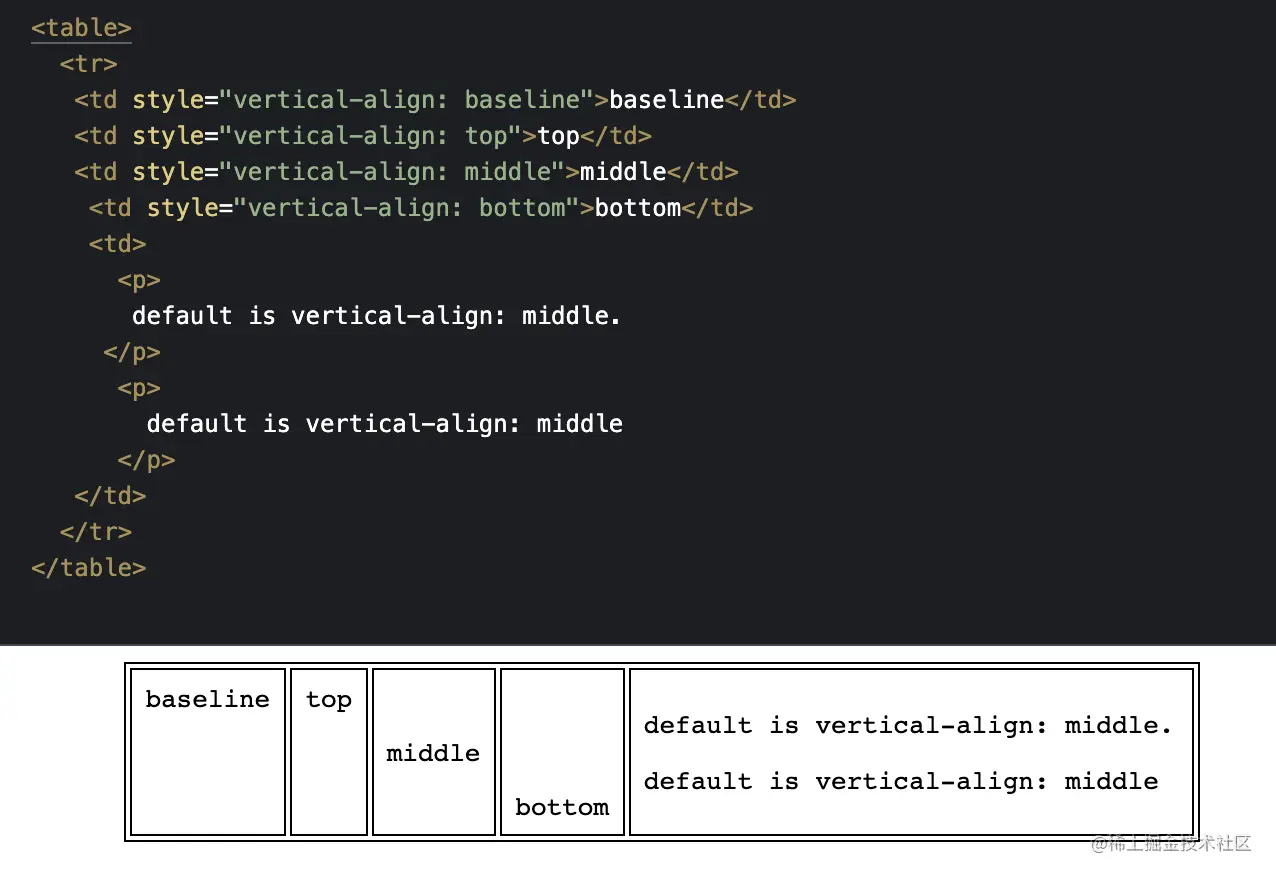Click the 'baseline' text in the code

666,100
